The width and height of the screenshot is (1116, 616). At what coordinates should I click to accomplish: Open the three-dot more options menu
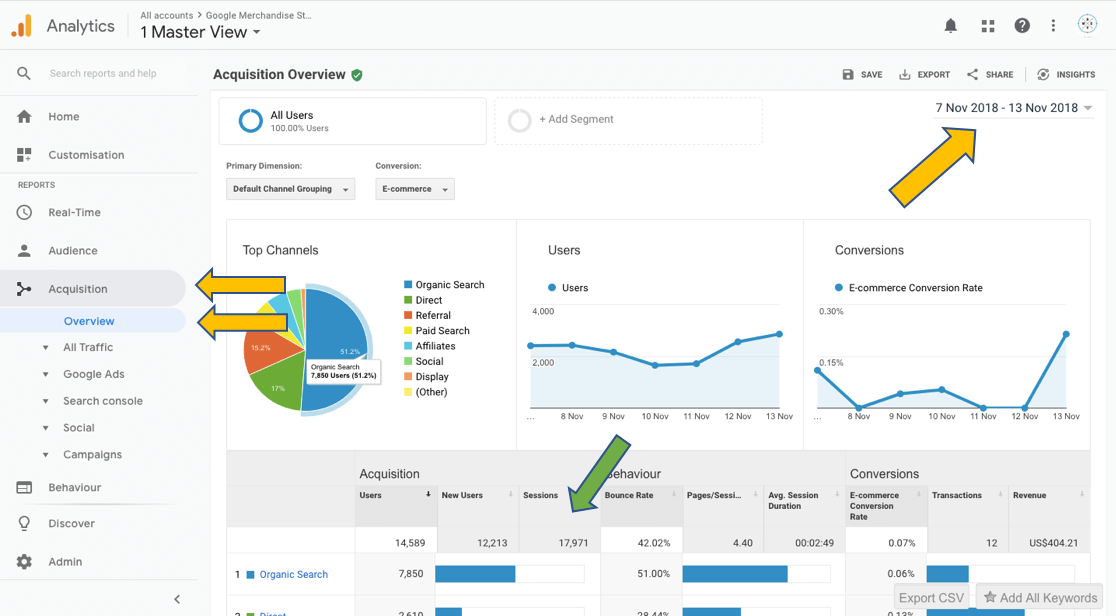[x=1053, y=26]
